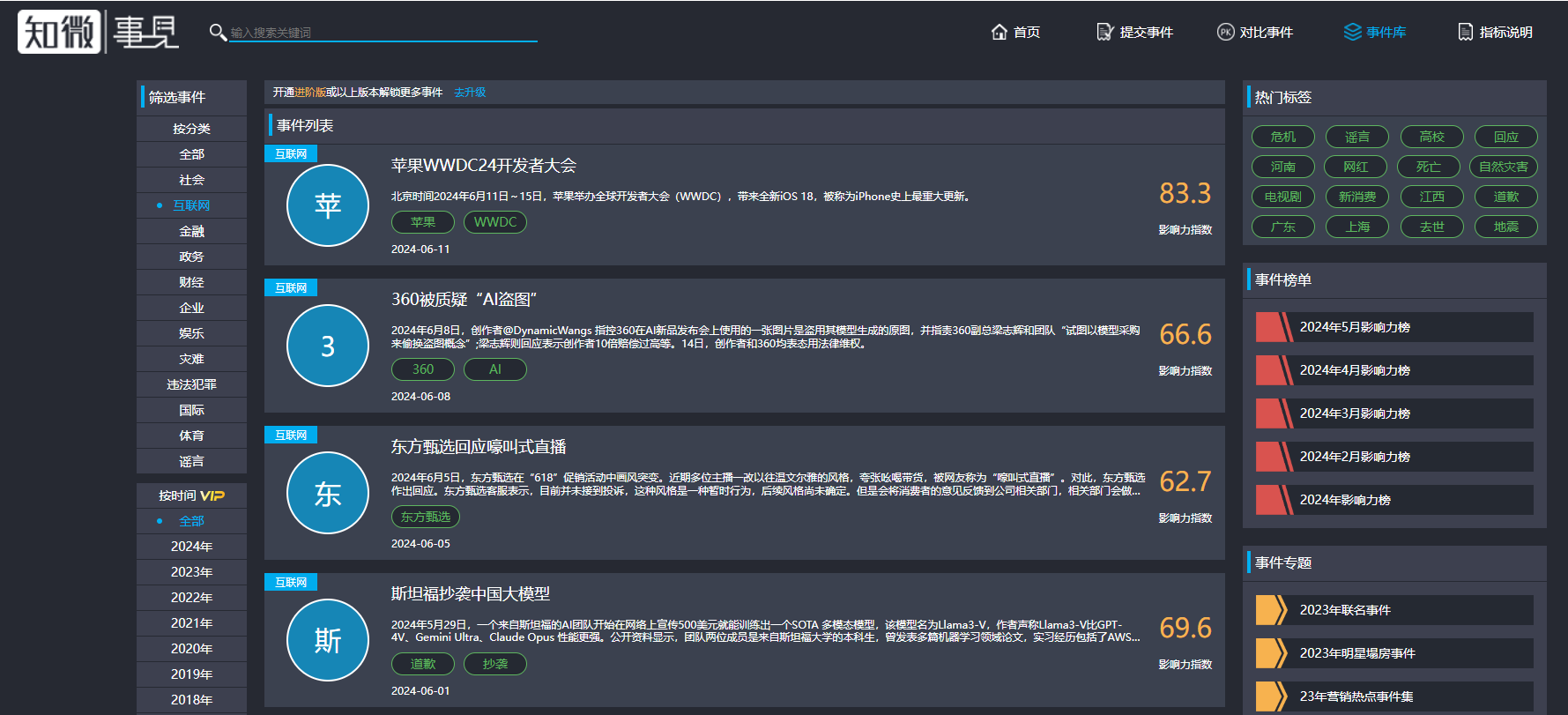Open the 东方甄选回应嚎叫式直播 event title
This screenshot has height=715, width=1568.
[x=479, y=447]
